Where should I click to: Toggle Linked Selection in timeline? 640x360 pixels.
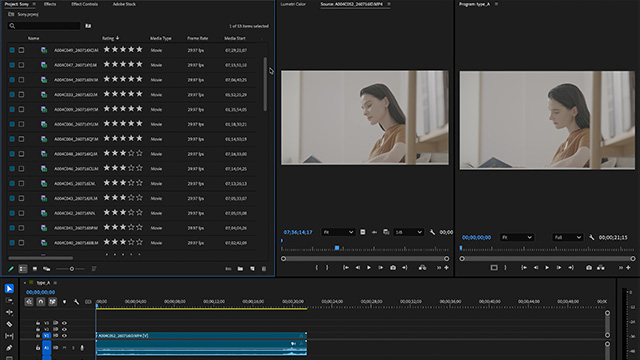click(x=52, y=302)
